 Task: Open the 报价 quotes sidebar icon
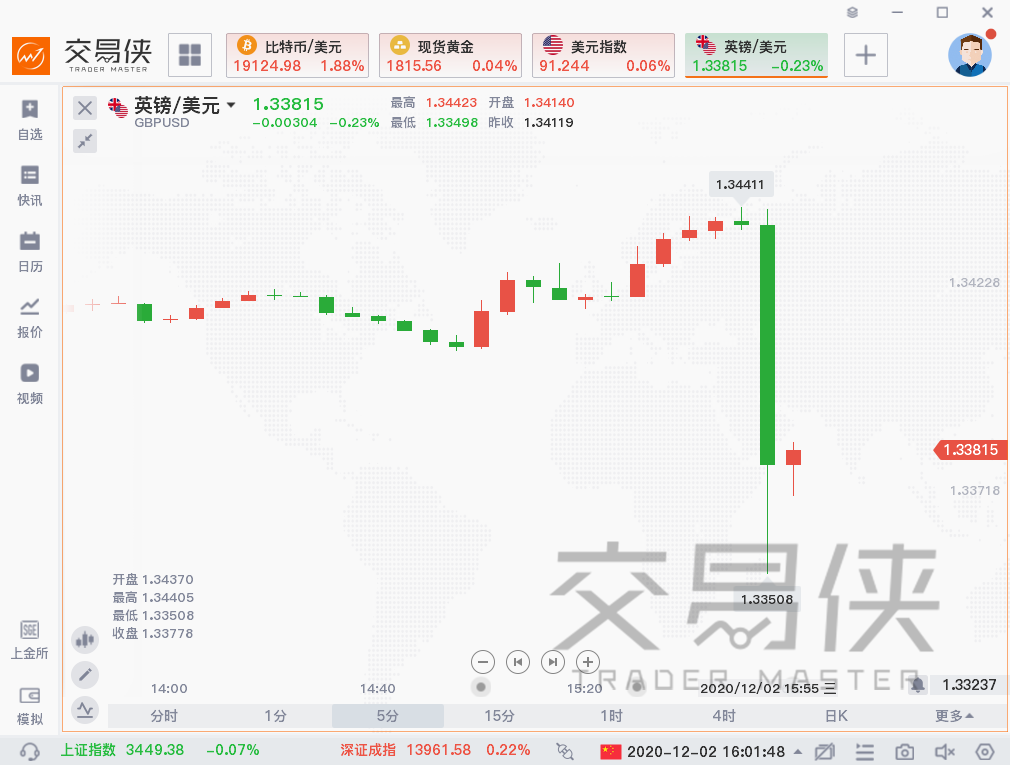(30, 318)
